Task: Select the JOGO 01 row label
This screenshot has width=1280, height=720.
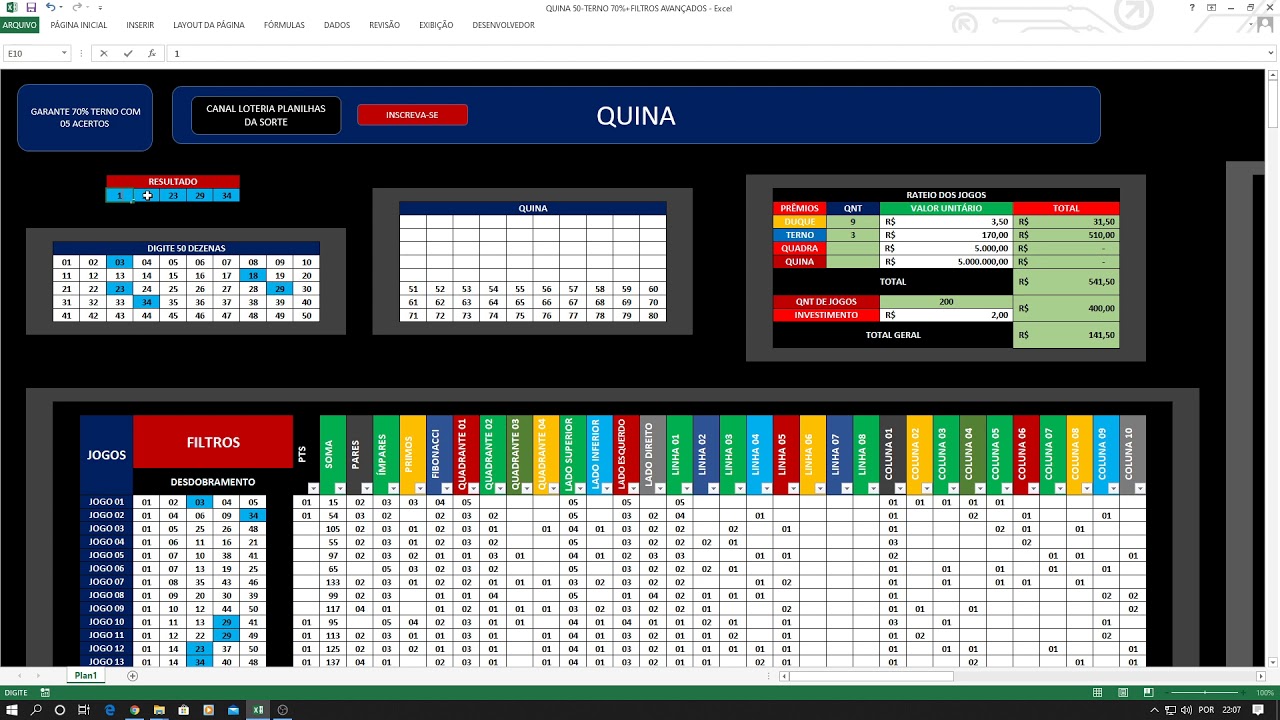Action: pyautogui.click(x=106, y=502)
